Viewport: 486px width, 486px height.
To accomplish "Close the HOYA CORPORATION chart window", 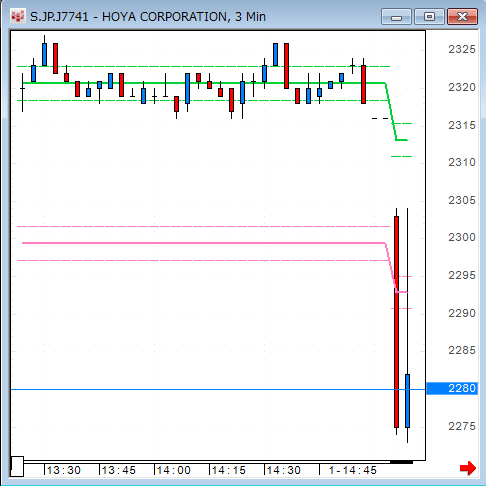I will tap(462, 17).
